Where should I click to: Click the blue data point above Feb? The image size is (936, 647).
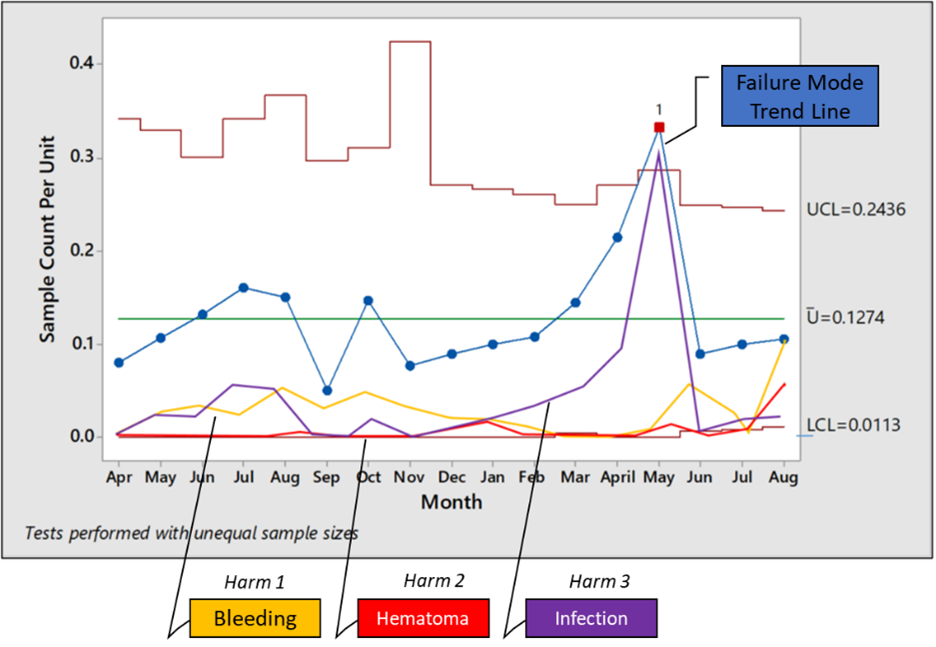[534, 336]
